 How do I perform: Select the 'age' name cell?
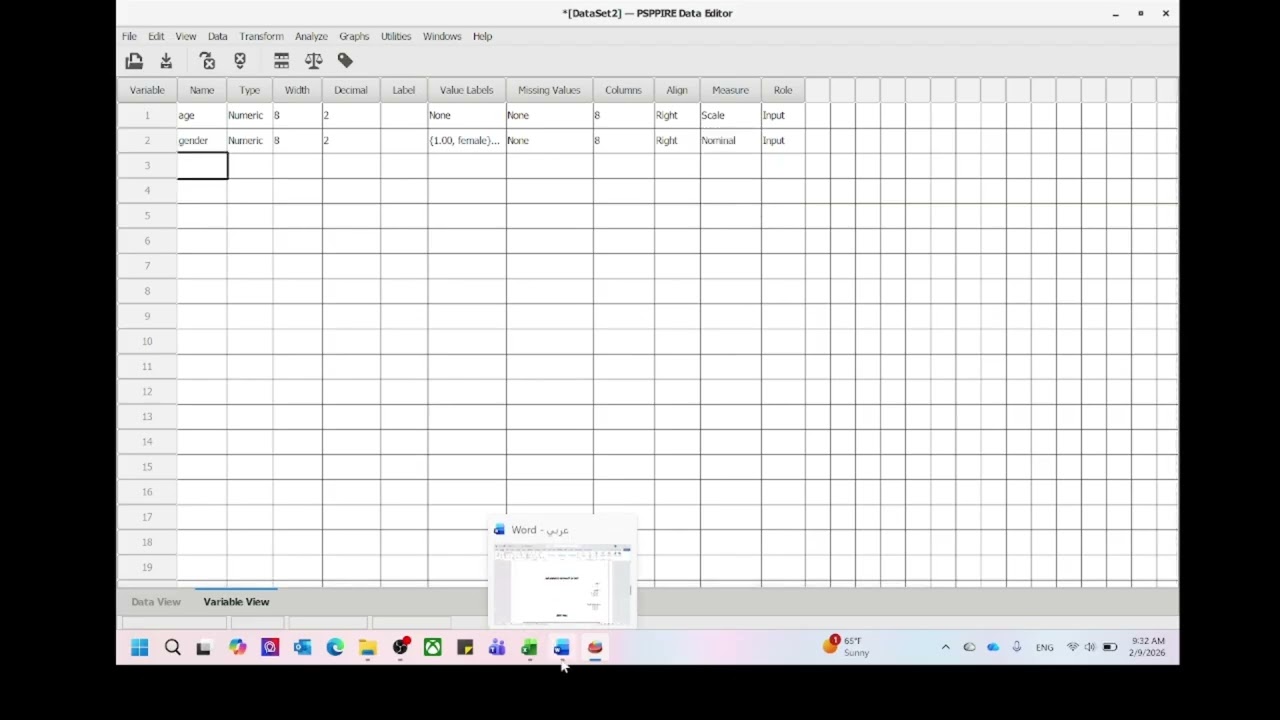coord(202,115)
